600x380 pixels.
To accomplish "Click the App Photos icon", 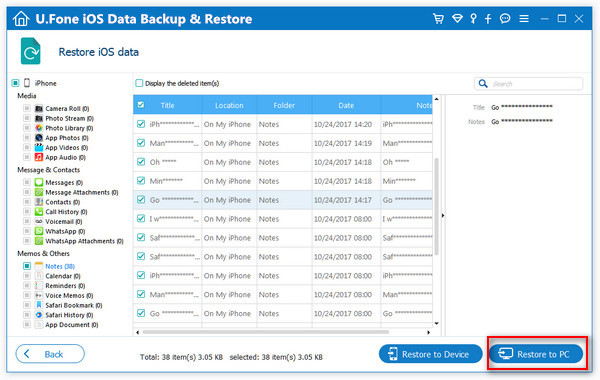I will (x=39, y=138).
